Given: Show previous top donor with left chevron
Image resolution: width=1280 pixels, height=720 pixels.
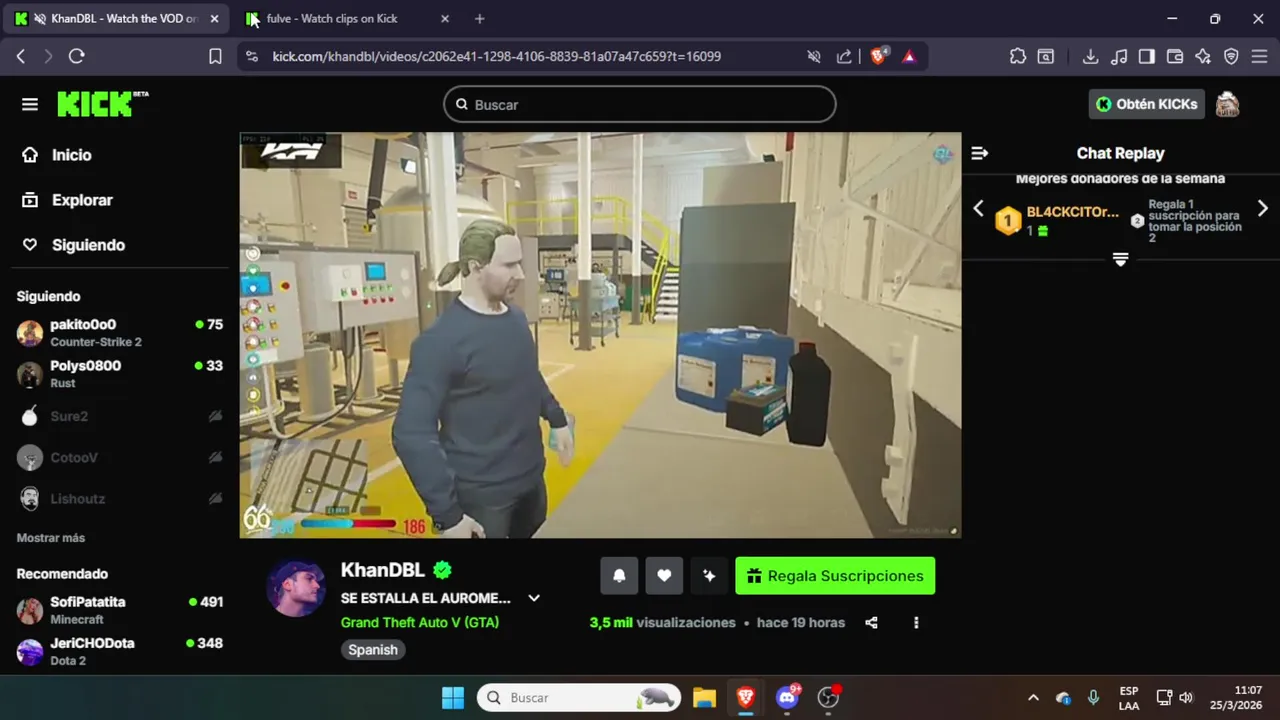Looking at the screenshot, I should pos(978,208).
